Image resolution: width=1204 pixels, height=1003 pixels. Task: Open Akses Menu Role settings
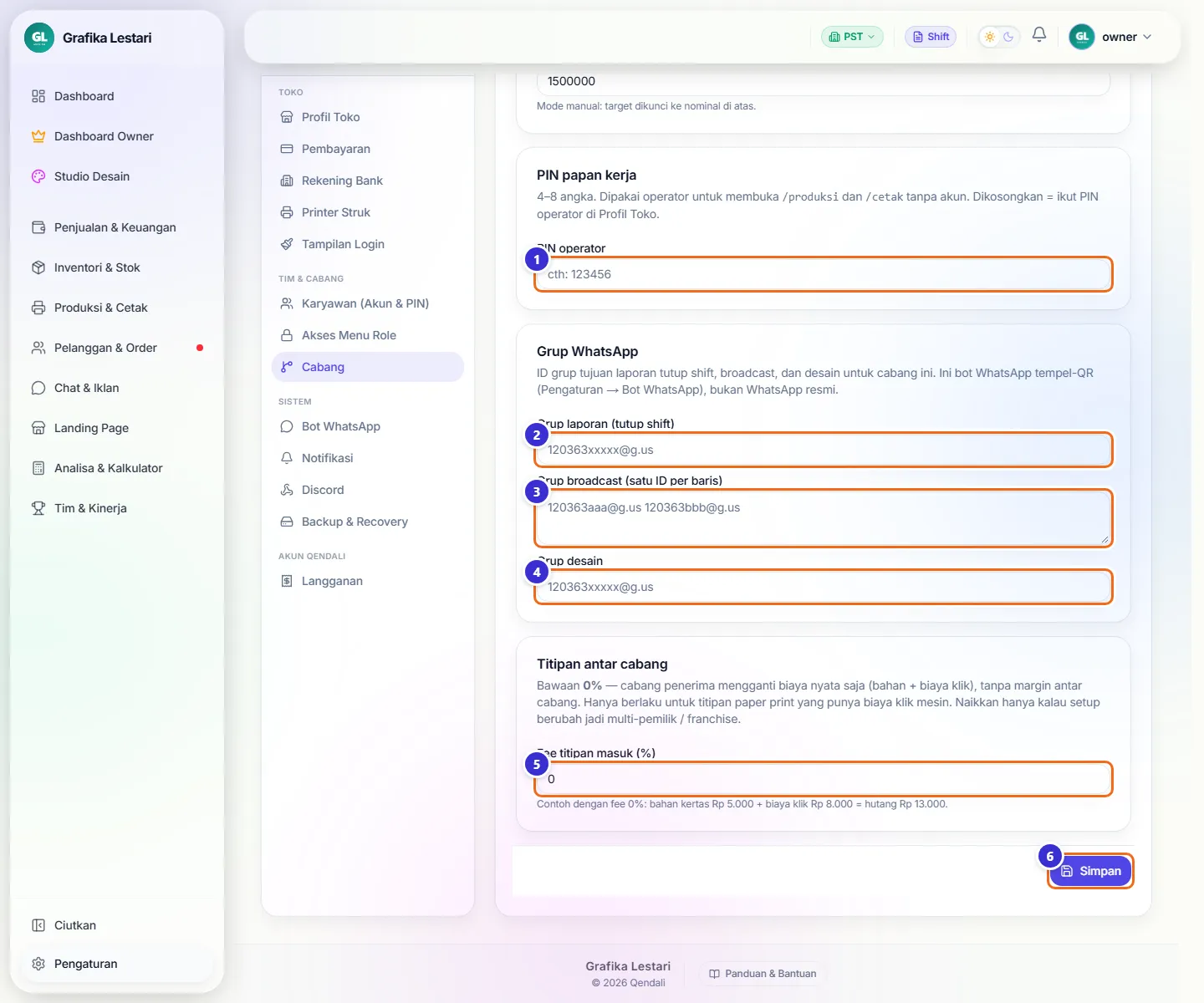click(x=368, y=335)
